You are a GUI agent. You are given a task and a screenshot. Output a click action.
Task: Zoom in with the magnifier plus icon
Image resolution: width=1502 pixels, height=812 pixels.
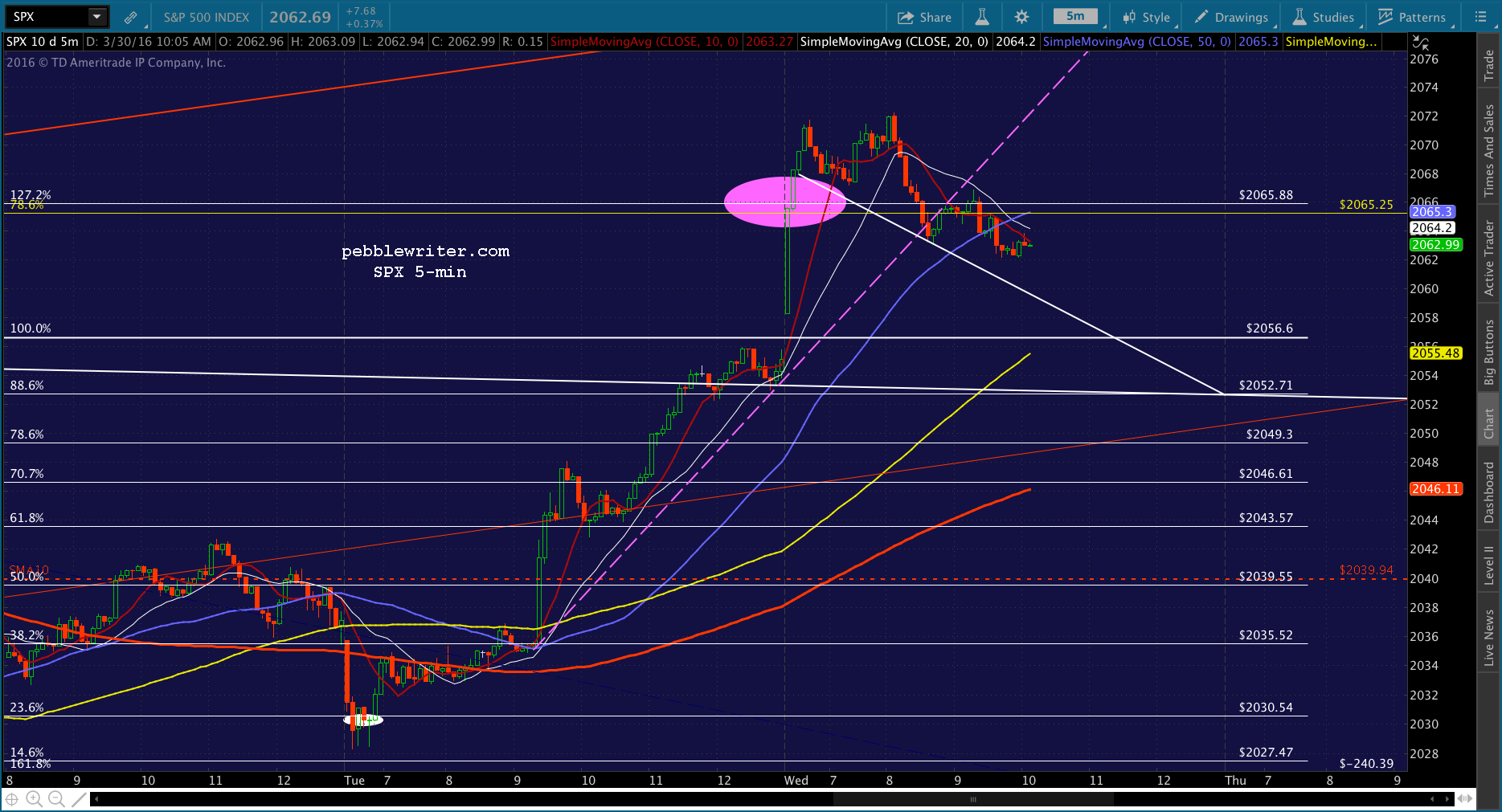pyautogui.click(x=34, y=799)
